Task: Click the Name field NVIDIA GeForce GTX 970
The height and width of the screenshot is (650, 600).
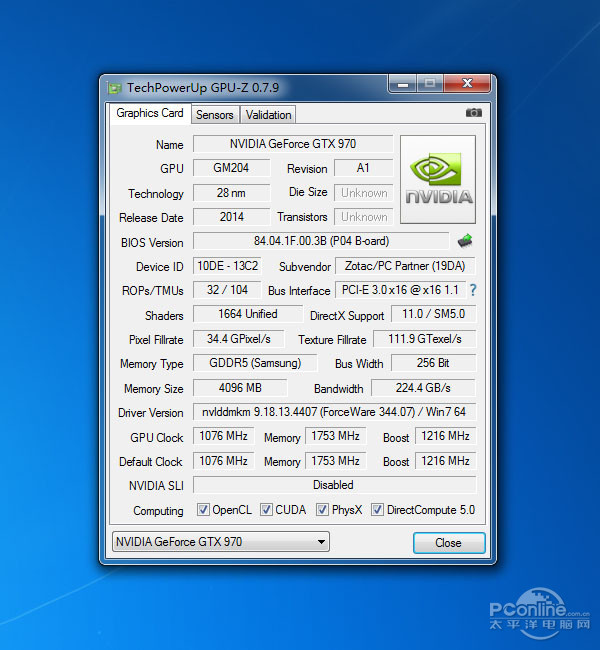Action: click(x=293, y=144)
